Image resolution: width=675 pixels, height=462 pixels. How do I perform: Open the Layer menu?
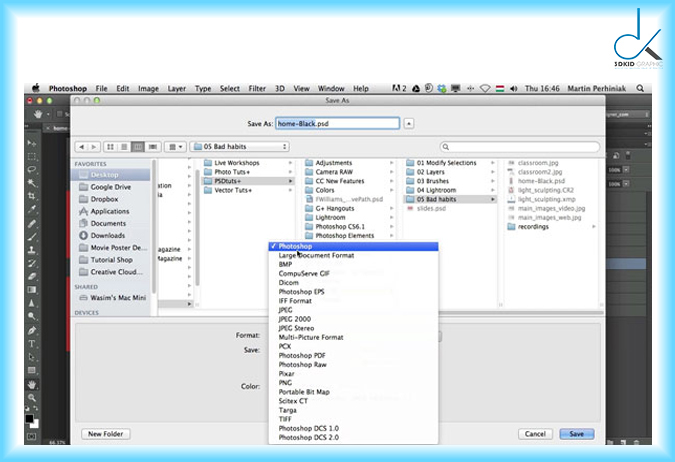tap(176, 88)
